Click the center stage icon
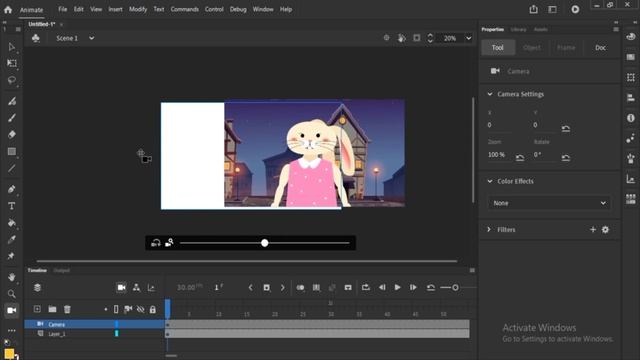Viewport: 640px width, 360px height. [386, 38]
